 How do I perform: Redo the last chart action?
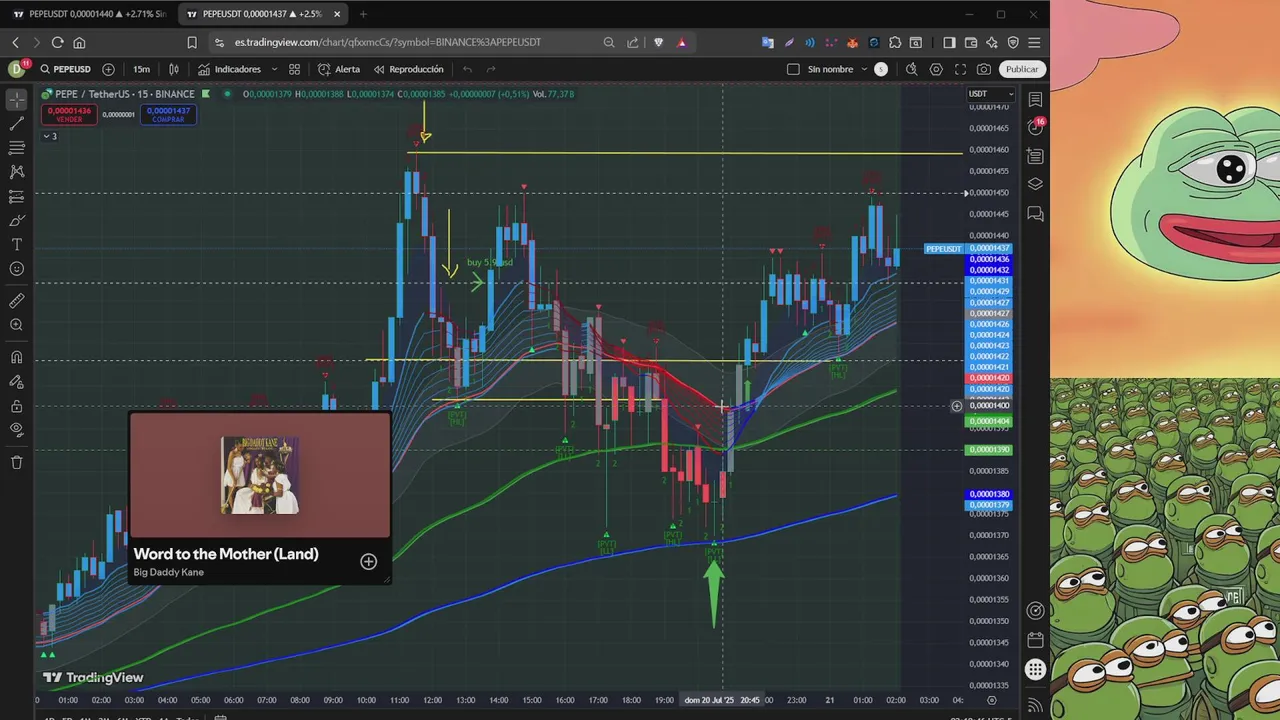click(x=491, y=69)
